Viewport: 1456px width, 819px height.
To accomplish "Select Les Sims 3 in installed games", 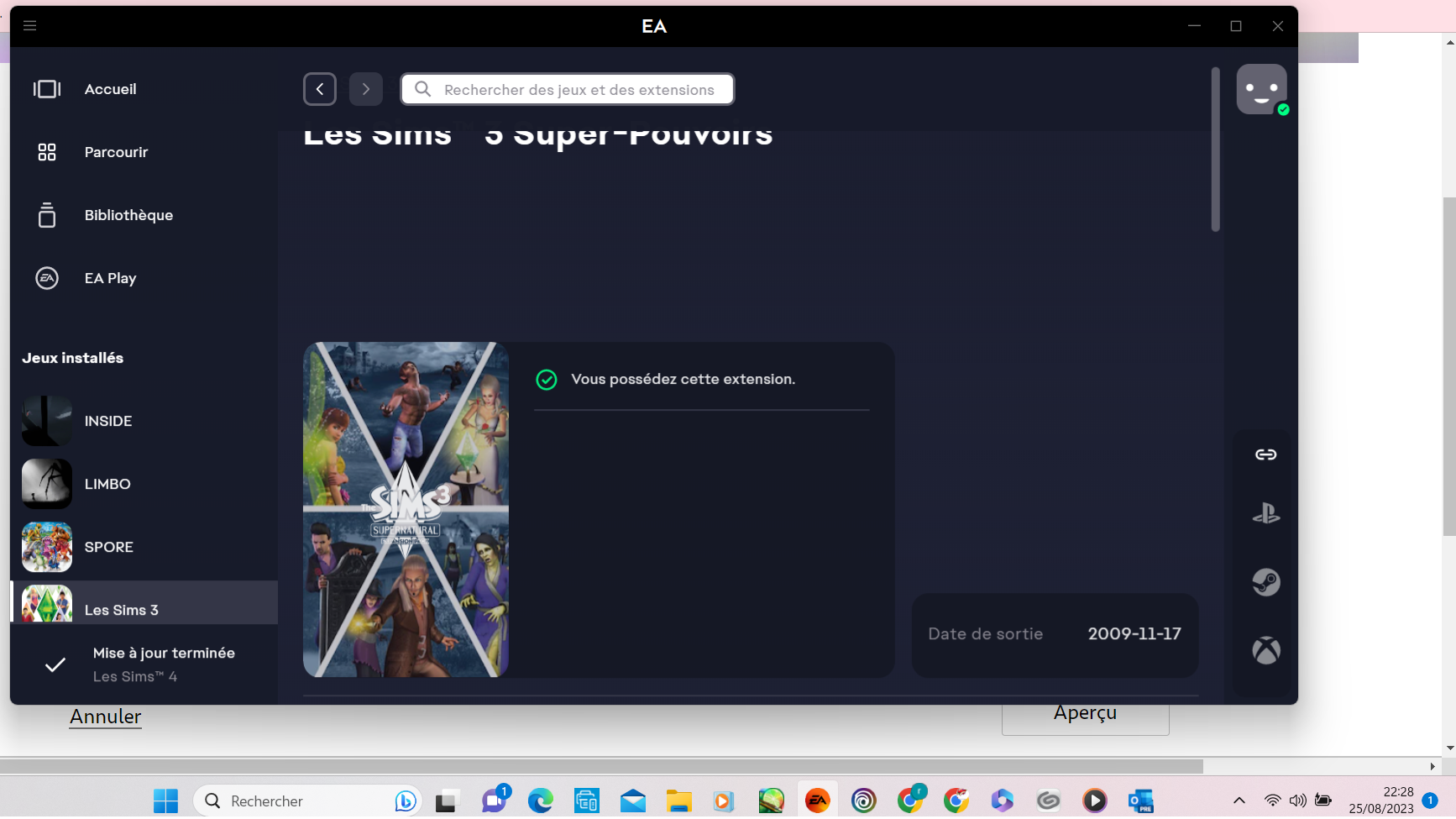I will 144,602.
